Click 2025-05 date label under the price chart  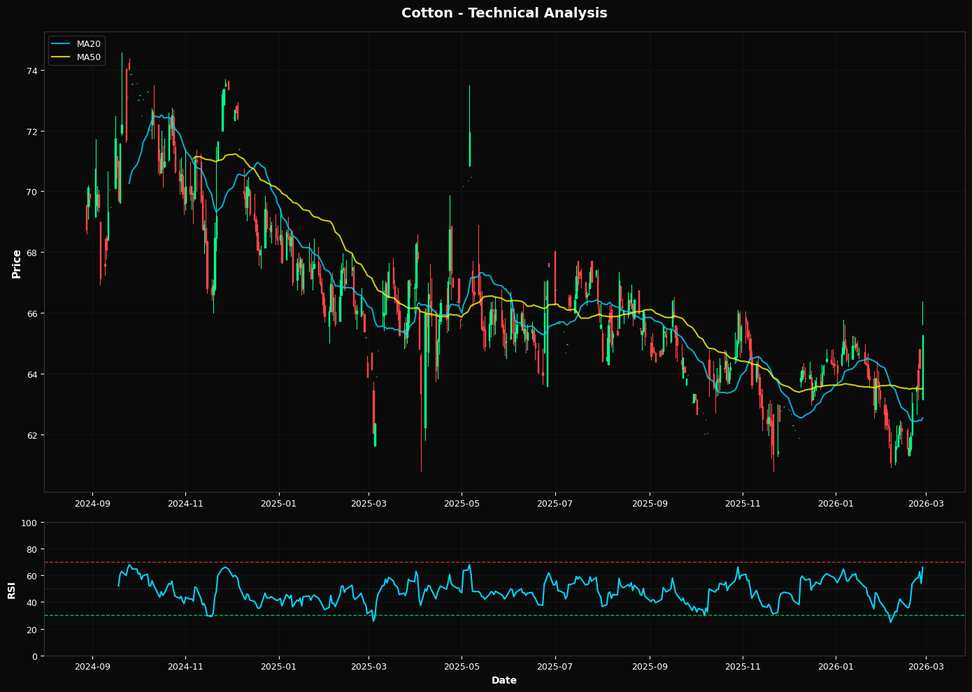click(462, 503)
